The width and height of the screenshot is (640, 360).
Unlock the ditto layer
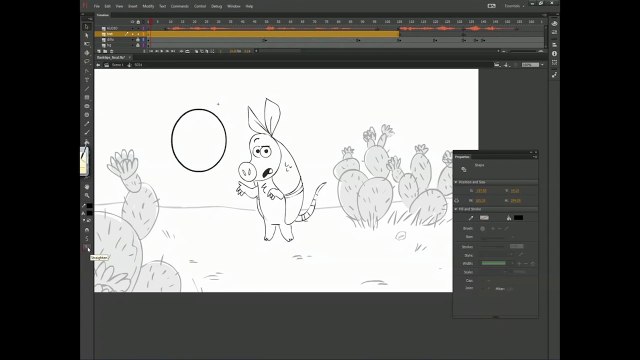pos(138,40)
